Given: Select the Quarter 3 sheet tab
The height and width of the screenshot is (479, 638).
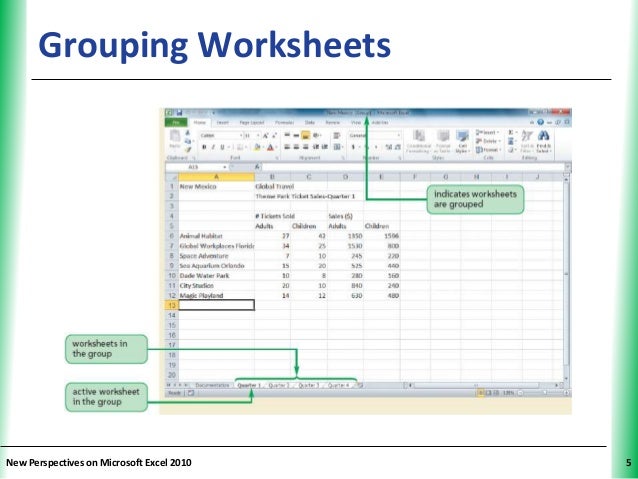Looking at the screenshot, I should tap(309, 385).
